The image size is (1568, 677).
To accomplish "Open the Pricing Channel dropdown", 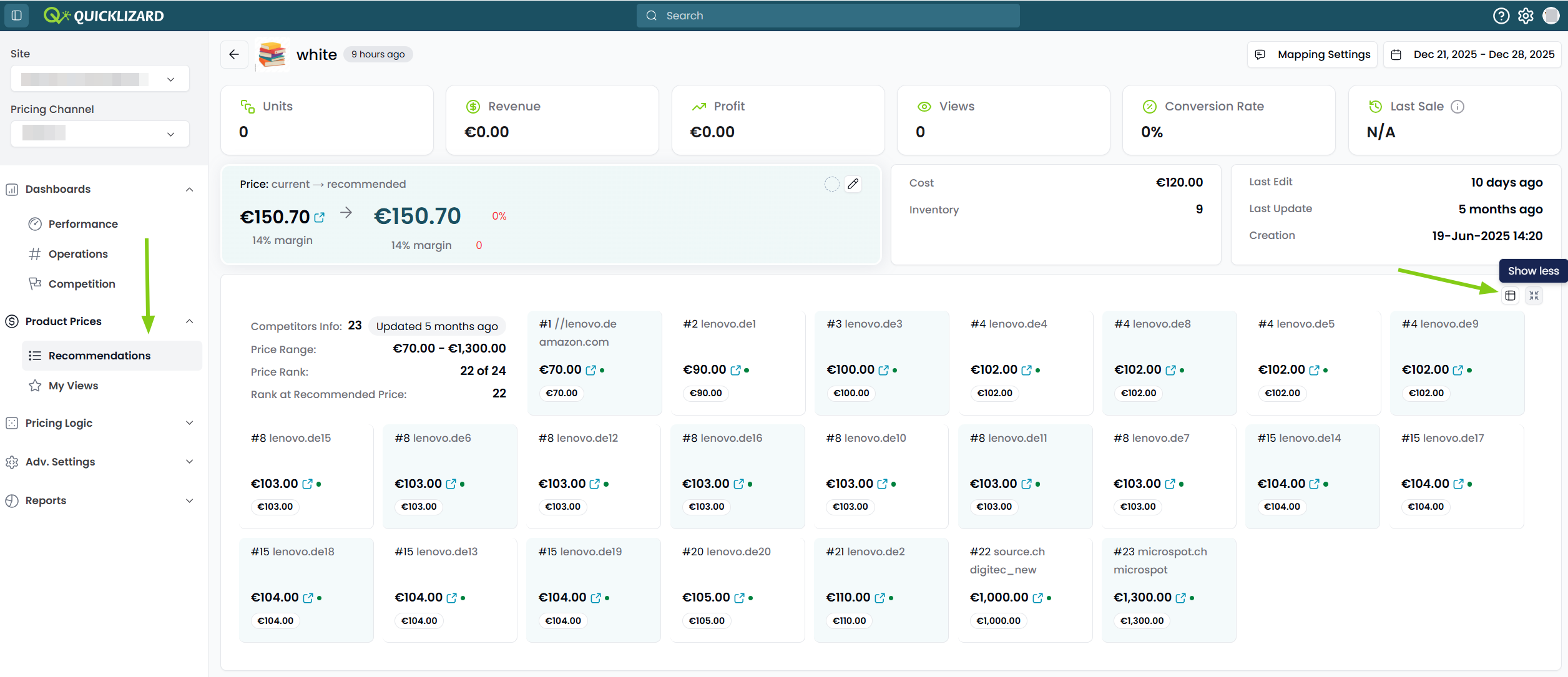I will [100, 134].
